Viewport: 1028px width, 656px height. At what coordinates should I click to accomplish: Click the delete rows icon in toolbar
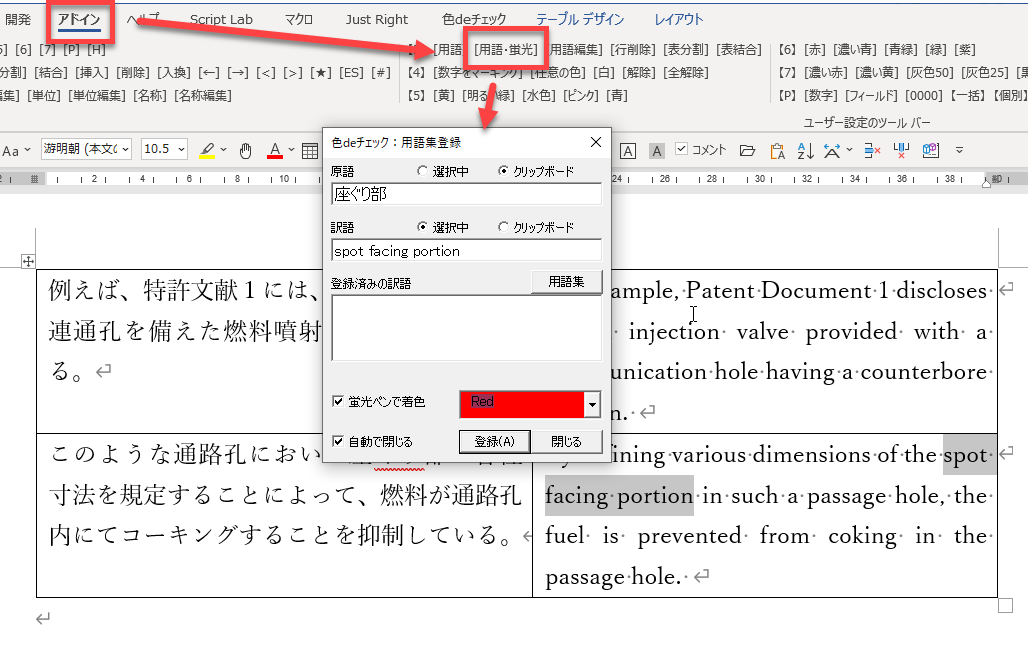[871, 150]
